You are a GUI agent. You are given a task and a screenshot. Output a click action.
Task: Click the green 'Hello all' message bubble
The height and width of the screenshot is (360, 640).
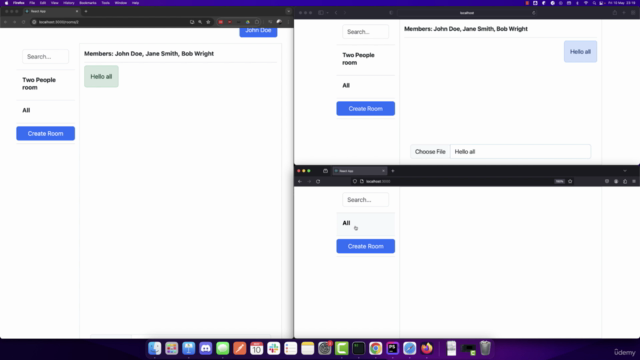(x=101, y=76)
